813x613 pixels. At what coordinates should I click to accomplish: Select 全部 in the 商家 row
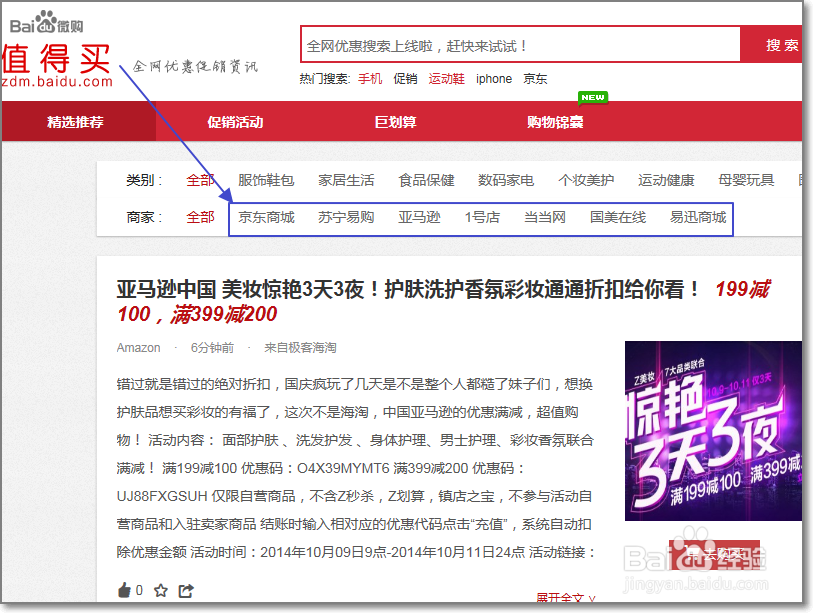(200, 217)
